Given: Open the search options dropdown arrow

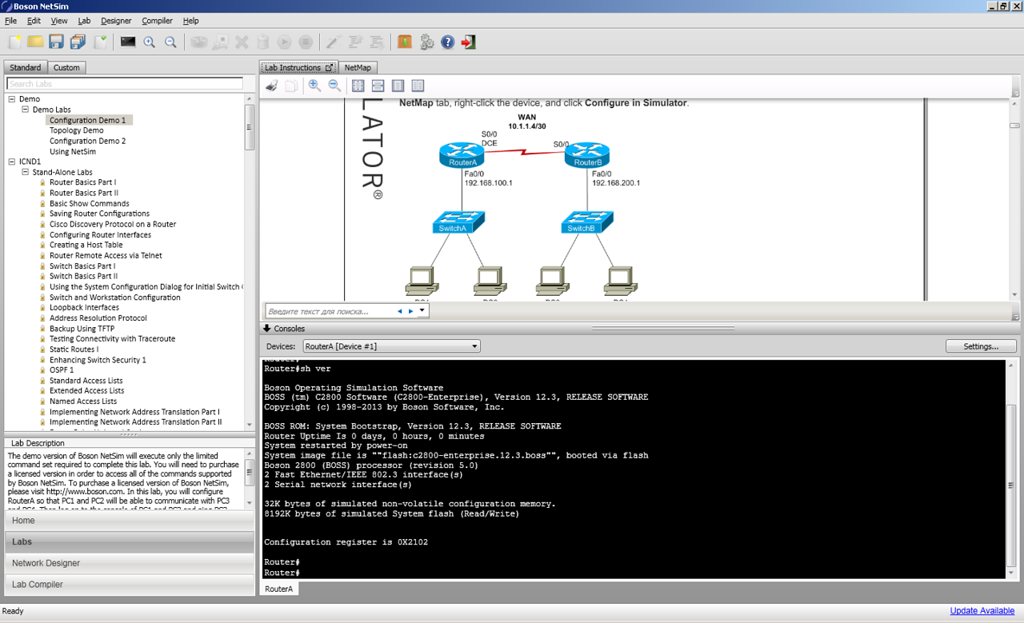Looking at the screenshot, I should coord(423,310).
